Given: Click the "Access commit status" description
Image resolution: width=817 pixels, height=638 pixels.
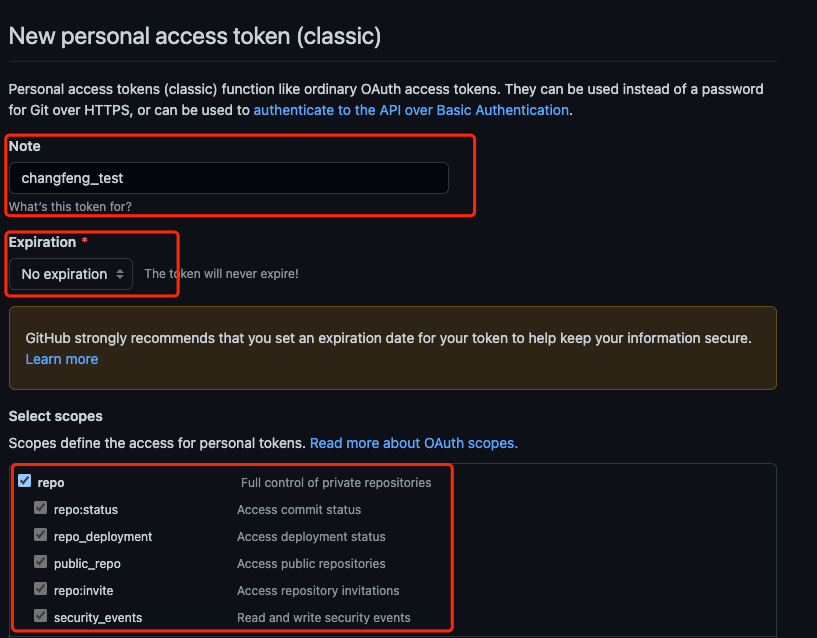Looking at the screenshot, I should pos(299,510).
